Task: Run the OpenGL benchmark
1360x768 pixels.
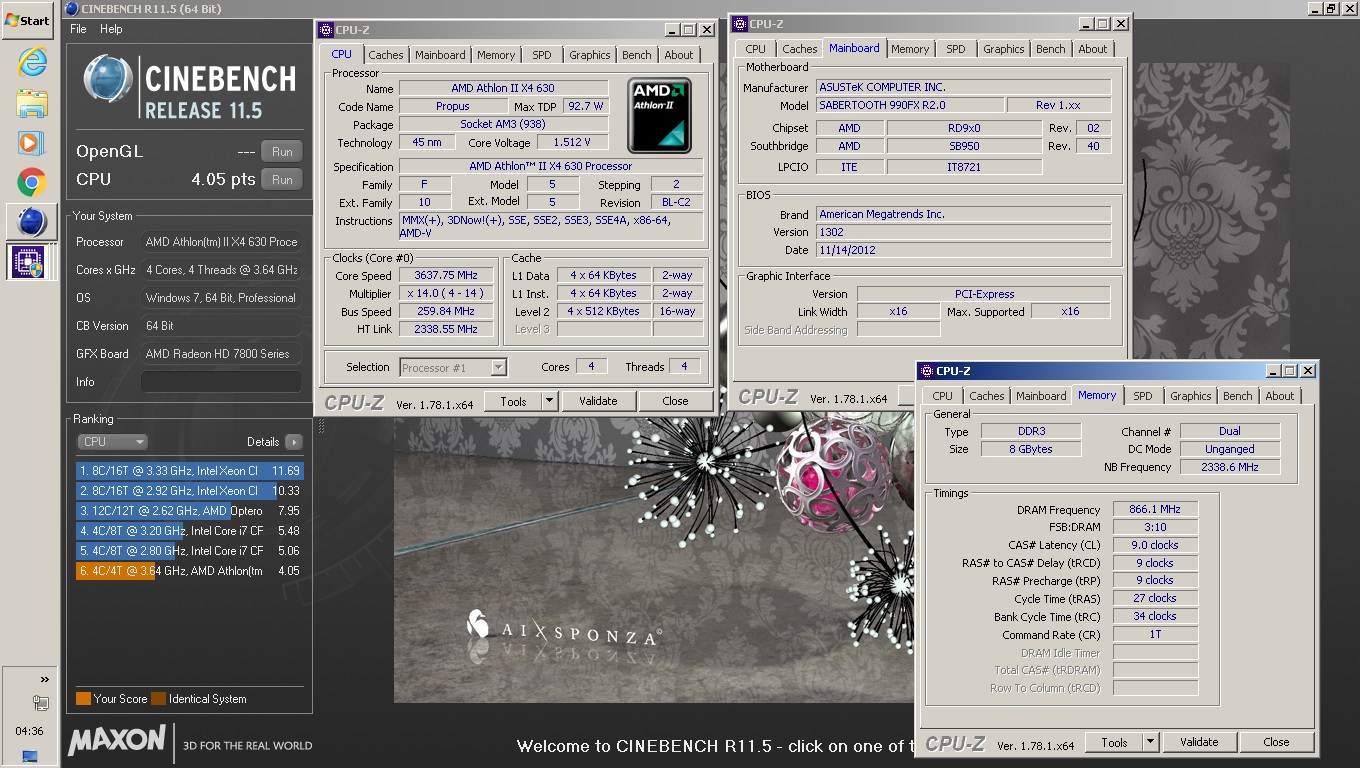Action: pyautogui.click(x=282, y=152)
